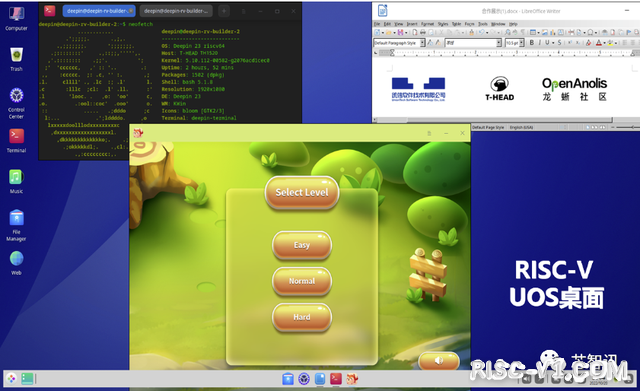The width and height of the screenshot is (640, 391).
Task: Open Table menu in Writer
Action: pyautogui.click(x=456, y=24)
